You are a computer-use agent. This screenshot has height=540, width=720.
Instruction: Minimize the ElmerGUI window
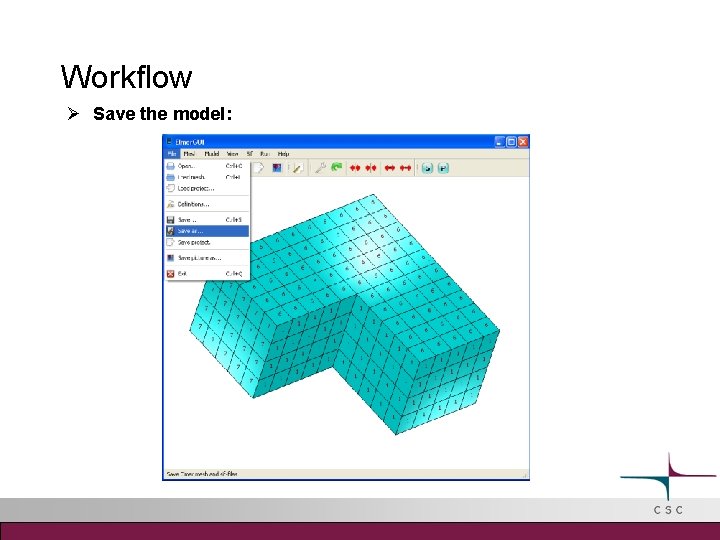point(500,142)
